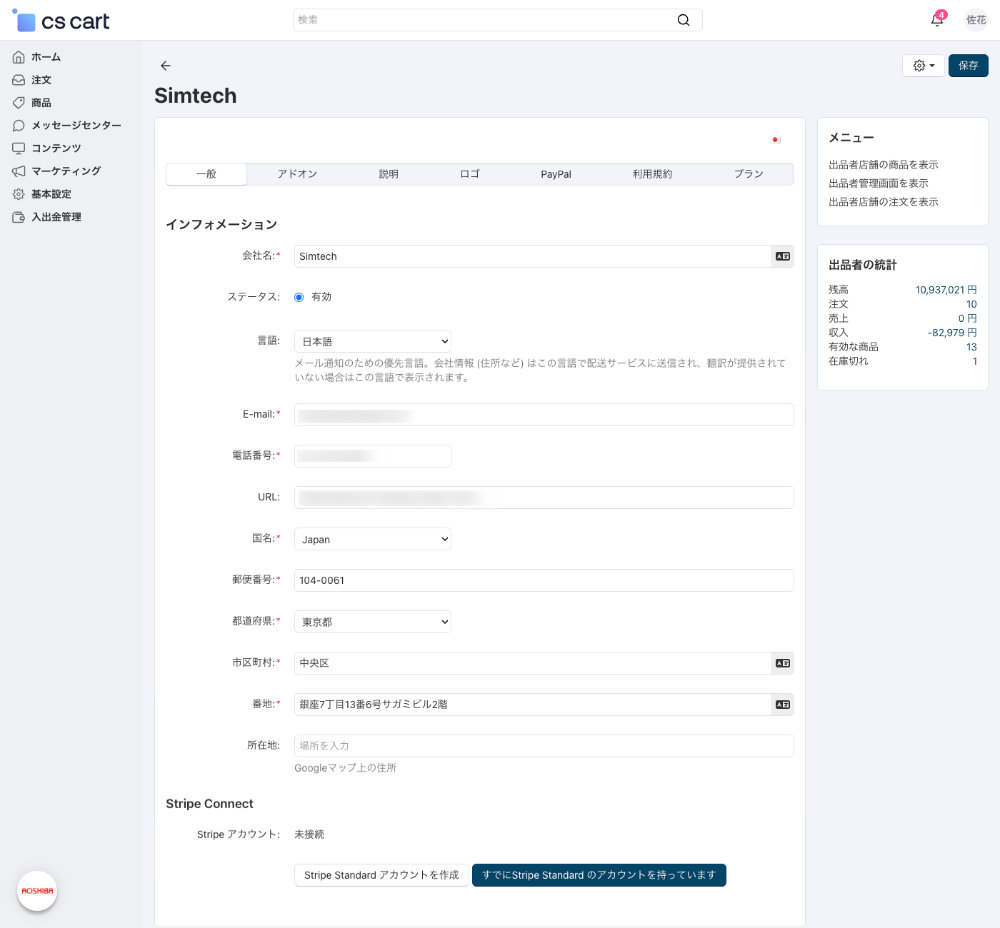Open the 都道府県 prefecture dropdown
The image size is (1000, 928).
coord(372,622)
